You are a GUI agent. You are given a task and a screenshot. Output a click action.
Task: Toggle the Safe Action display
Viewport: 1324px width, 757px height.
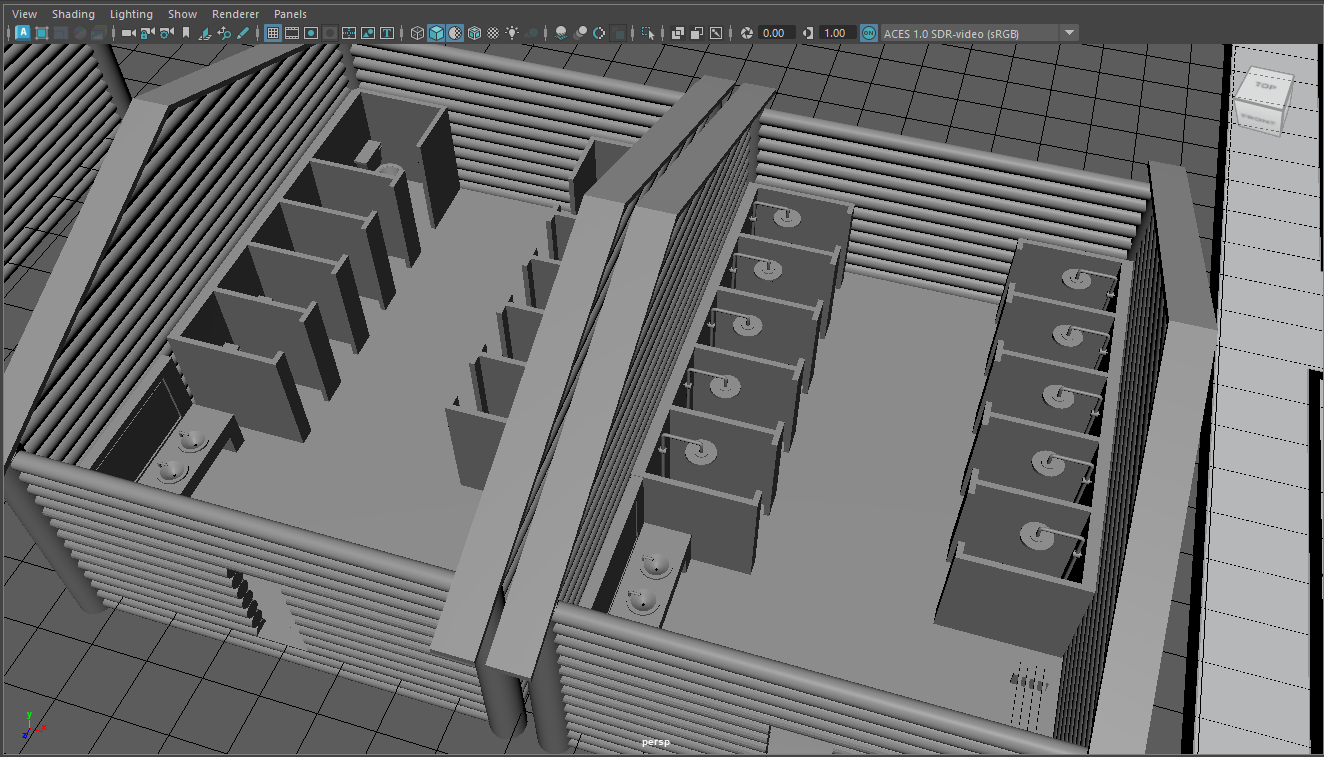click(368, 33)
